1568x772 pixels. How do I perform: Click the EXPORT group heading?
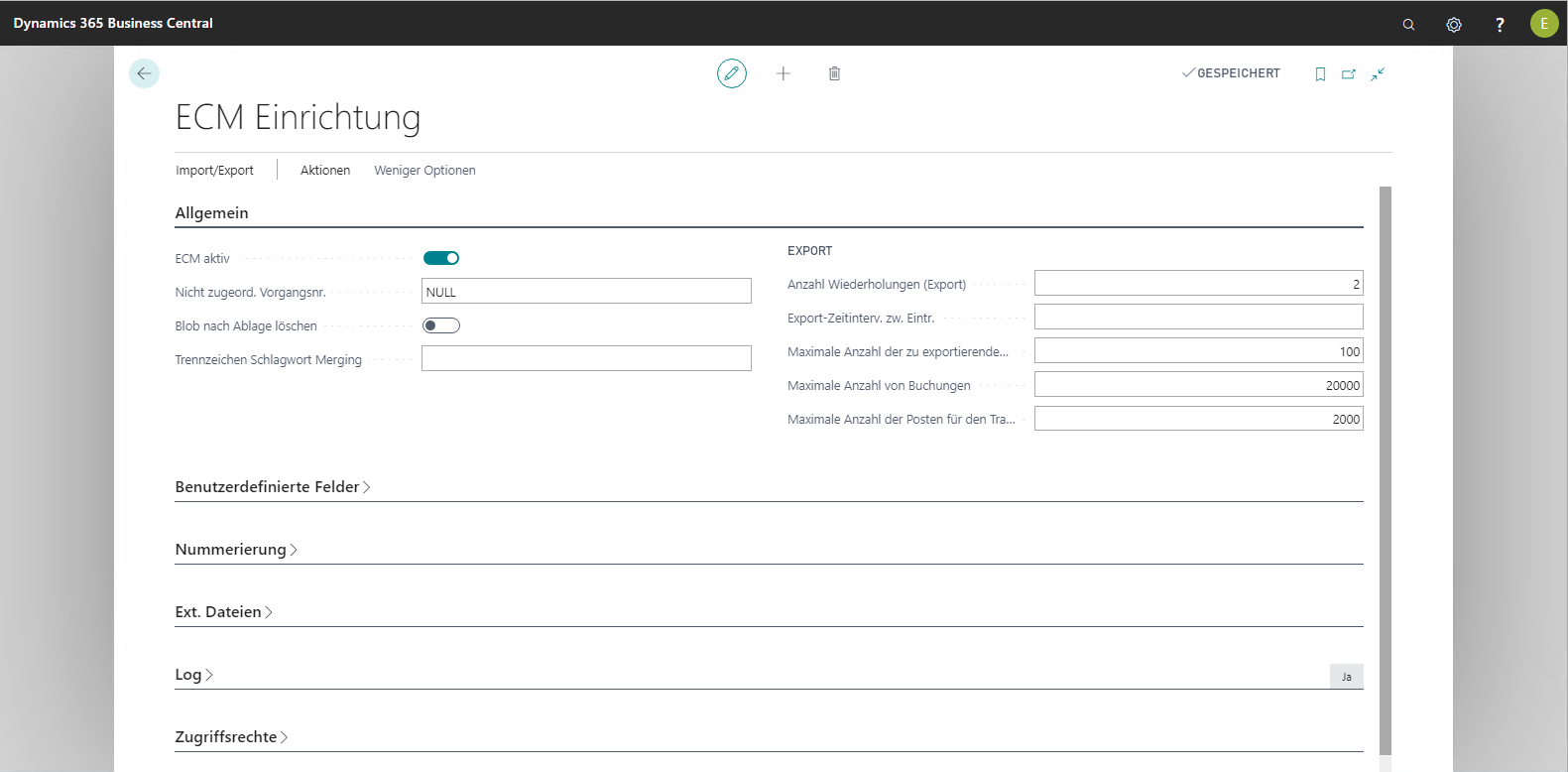810,251
